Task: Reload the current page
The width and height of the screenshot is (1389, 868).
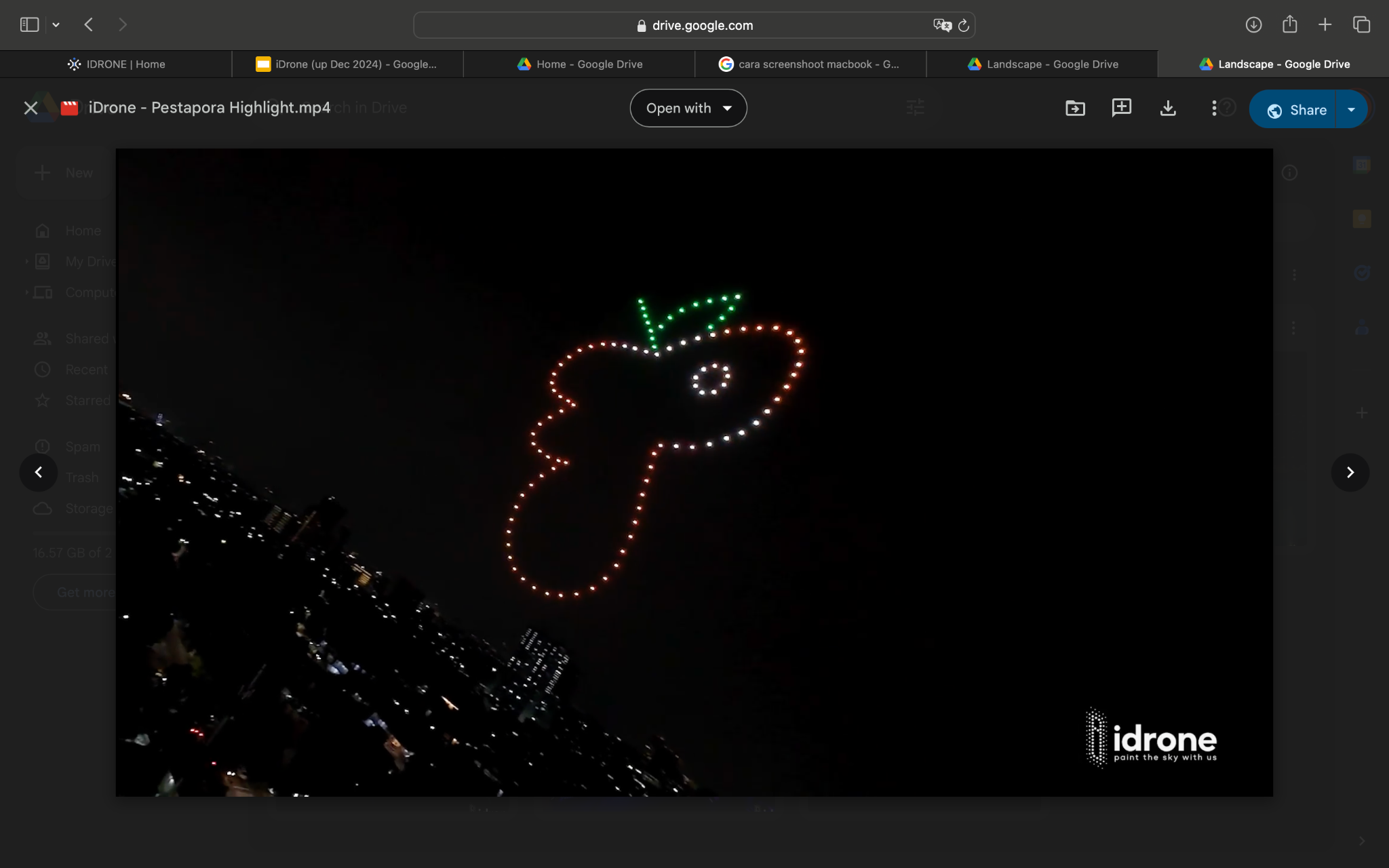Action: [x=963, y=26]
